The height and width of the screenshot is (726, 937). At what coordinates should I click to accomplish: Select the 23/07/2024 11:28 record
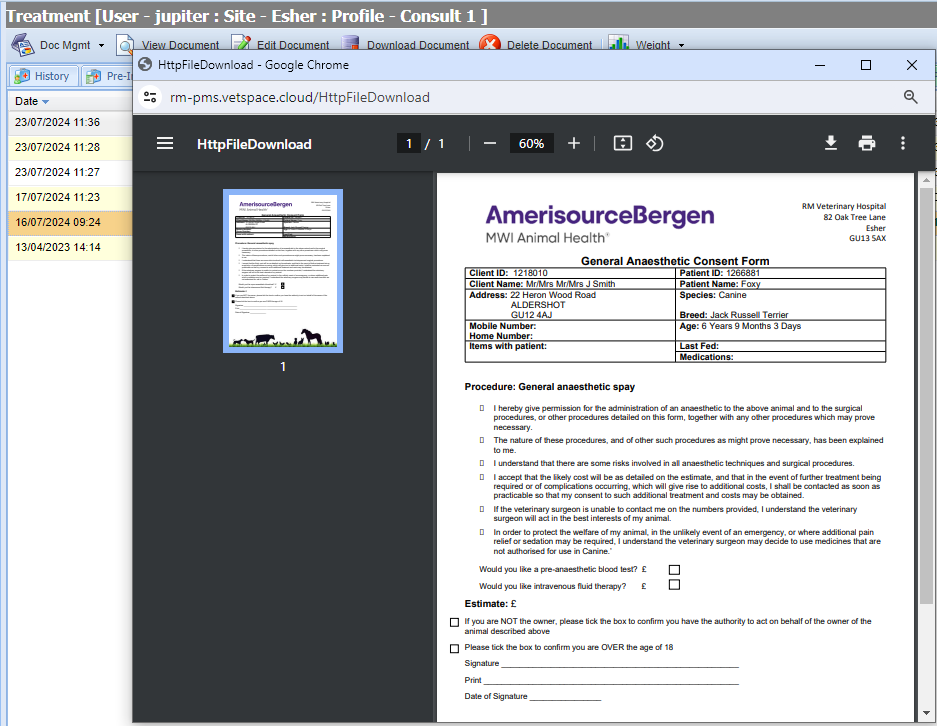point(70,148)
